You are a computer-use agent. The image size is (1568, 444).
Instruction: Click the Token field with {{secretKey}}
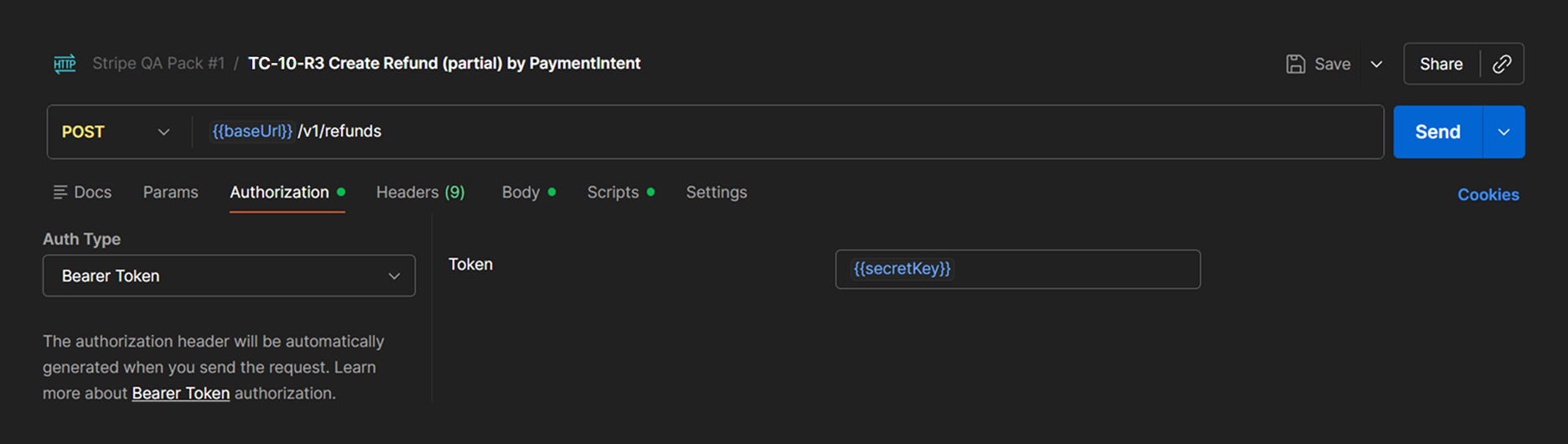(1017, 269)
